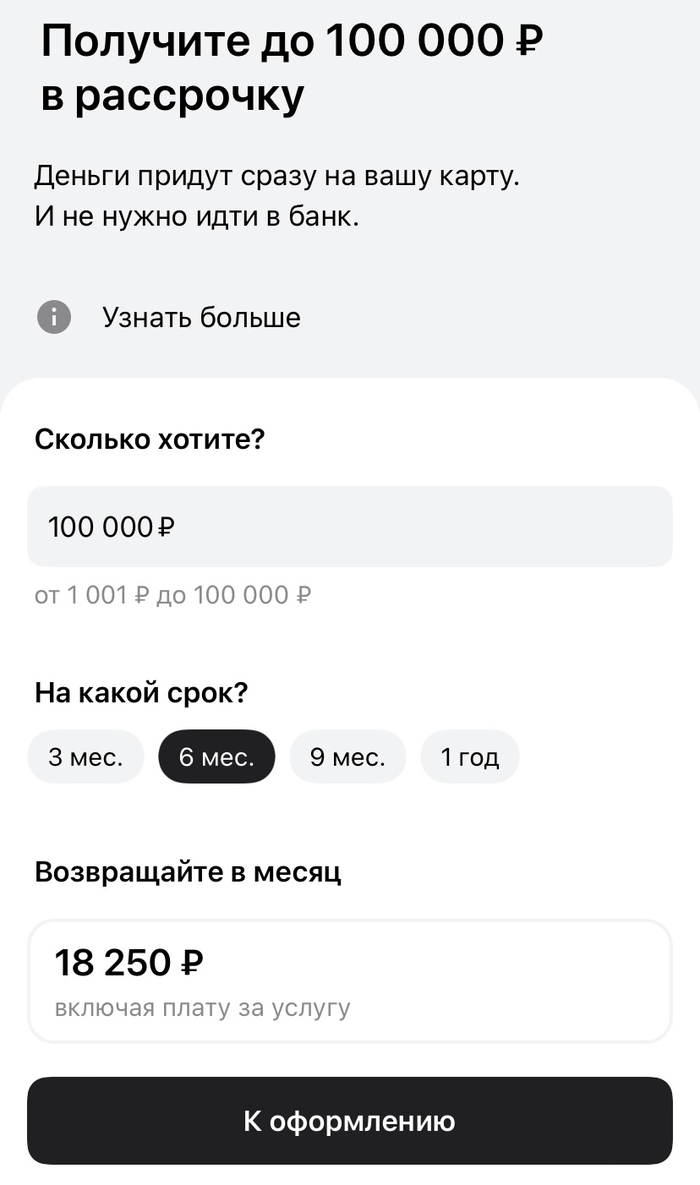The width and height of the screenshot is (700, 1185).
Task: Choose the 6 мес. term chip
Action: [216, 757]
